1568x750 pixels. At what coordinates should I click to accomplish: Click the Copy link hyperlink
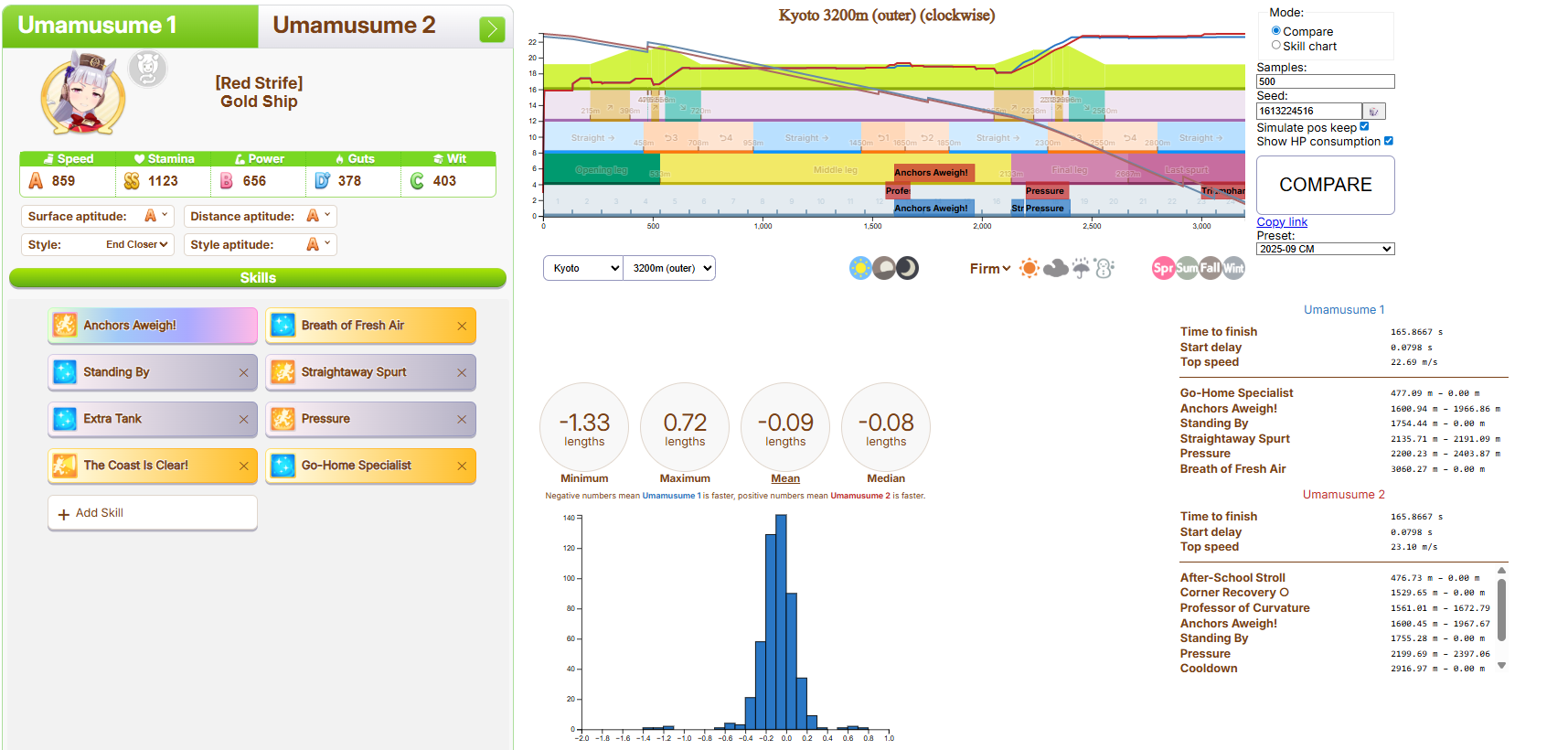click(1282, 221)
